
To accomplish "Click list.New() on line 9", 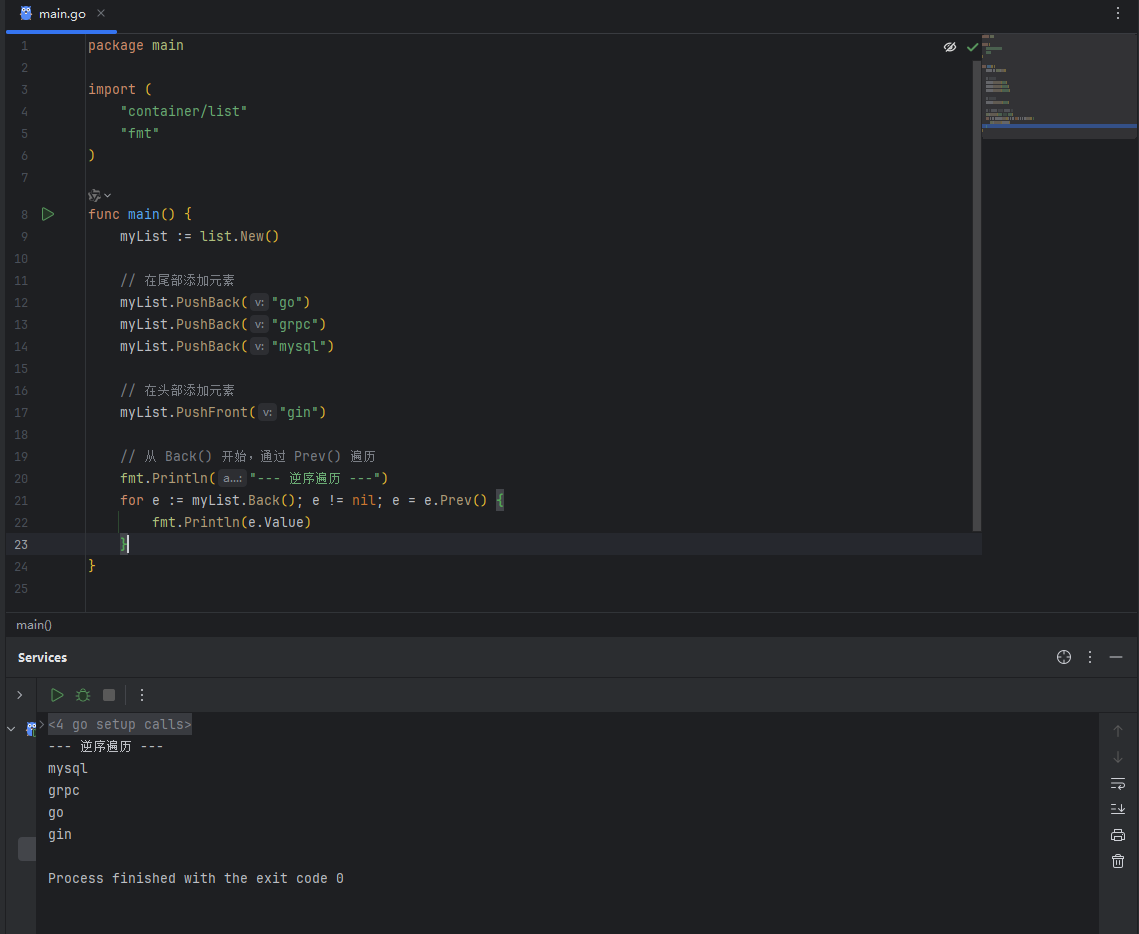I will point(240,237).
